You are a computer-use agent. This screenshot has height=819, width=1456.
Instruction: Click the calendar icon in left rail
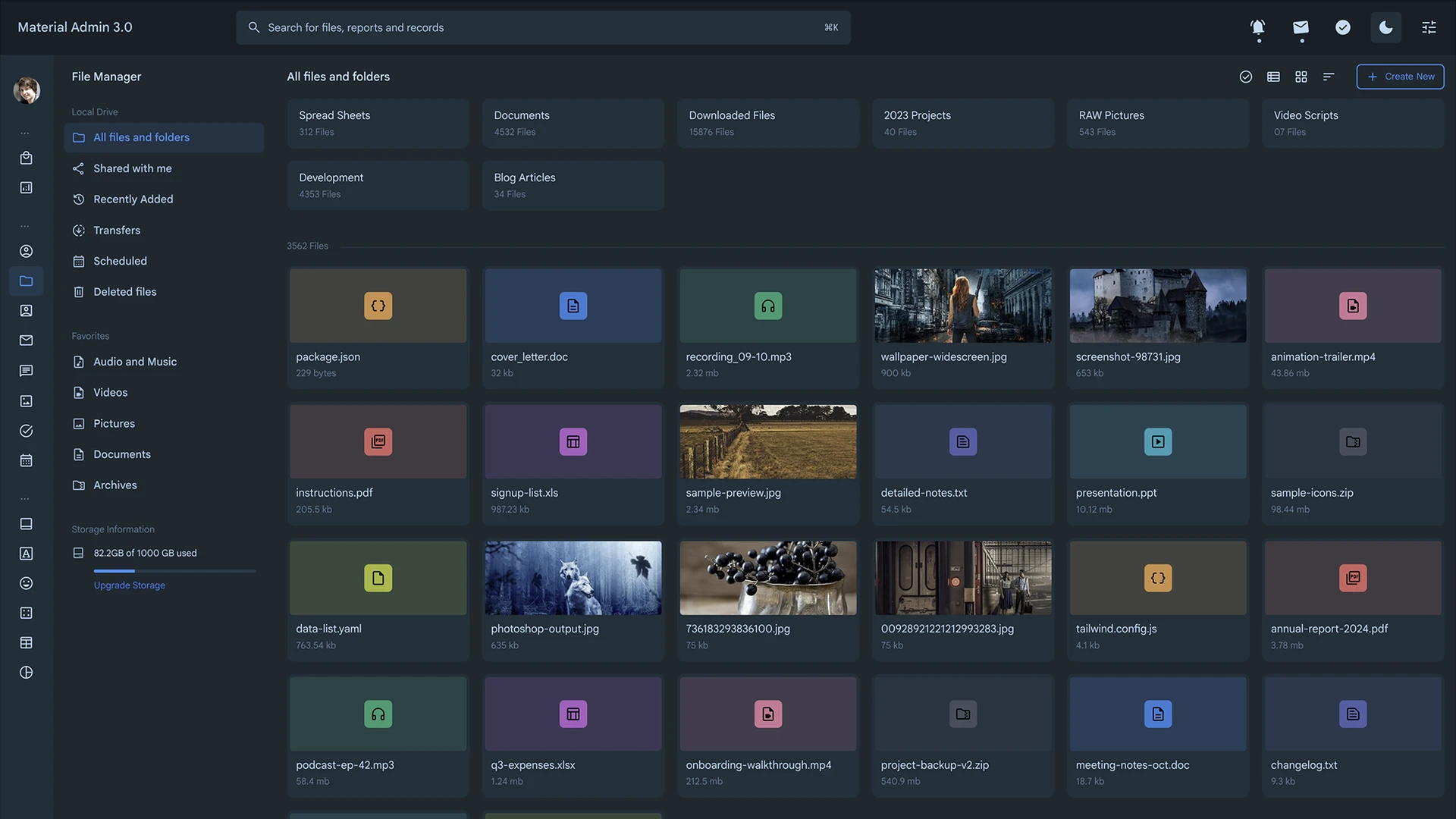coord(27,460)
